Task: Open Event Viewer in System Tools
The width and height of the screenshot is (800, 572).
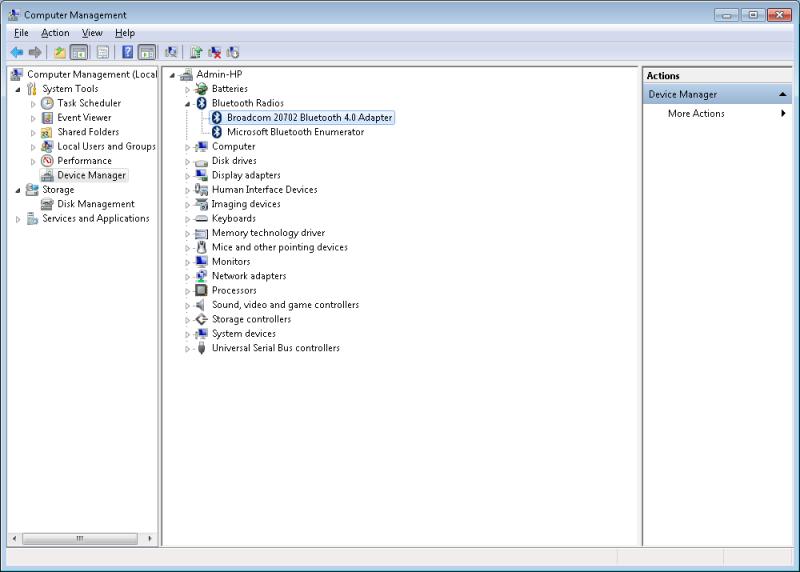Action: pyautogui.click(x=84, y=118)
